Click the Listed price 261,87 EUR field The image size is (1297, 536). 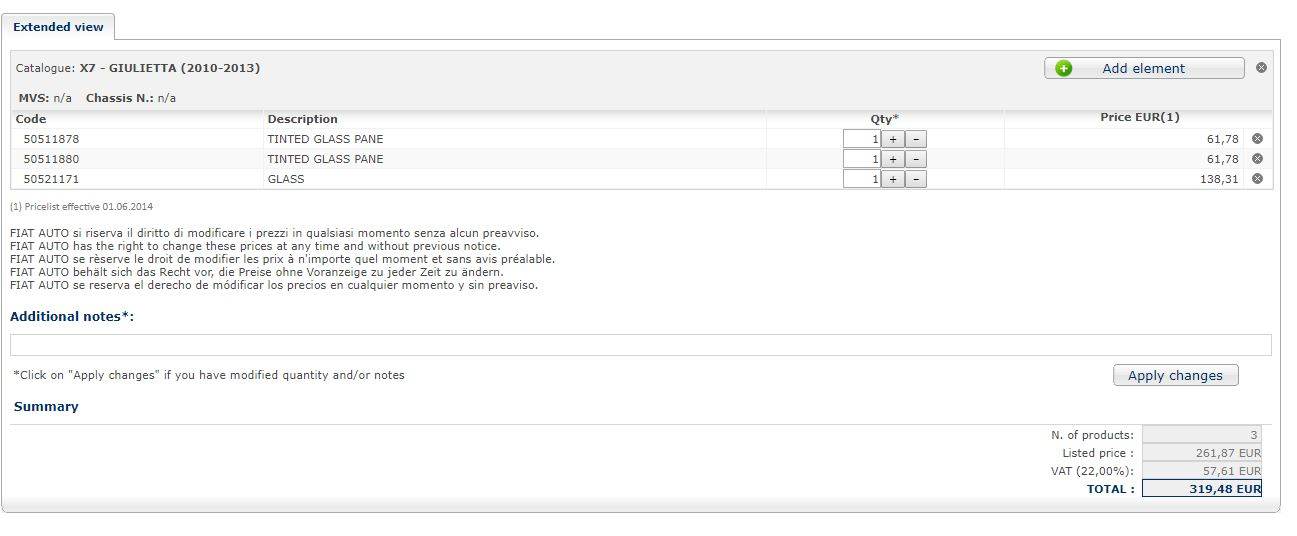pyautogui.click(x=1202, y=453)
